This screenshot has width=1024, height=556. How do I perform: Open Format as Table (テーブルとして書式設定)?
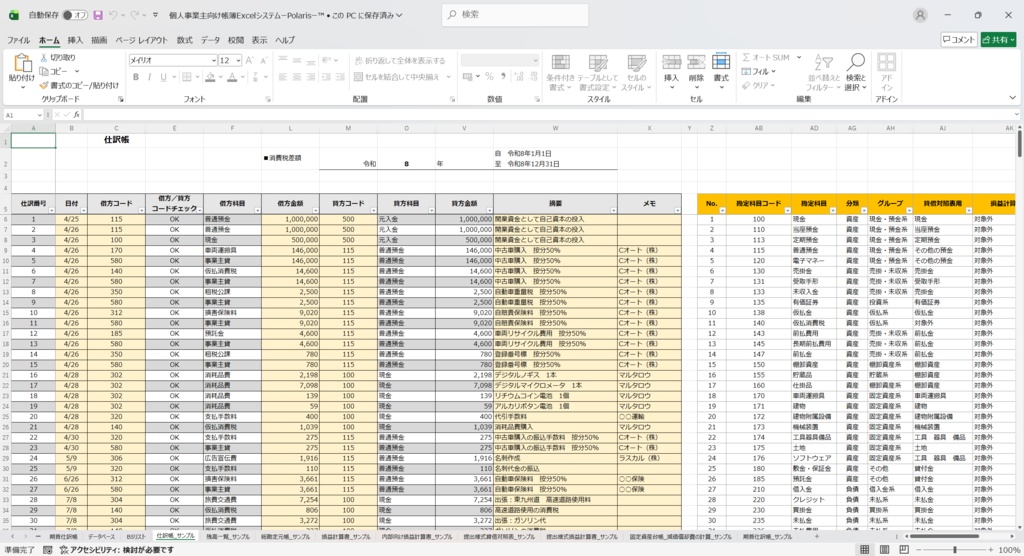pos(598,73)
